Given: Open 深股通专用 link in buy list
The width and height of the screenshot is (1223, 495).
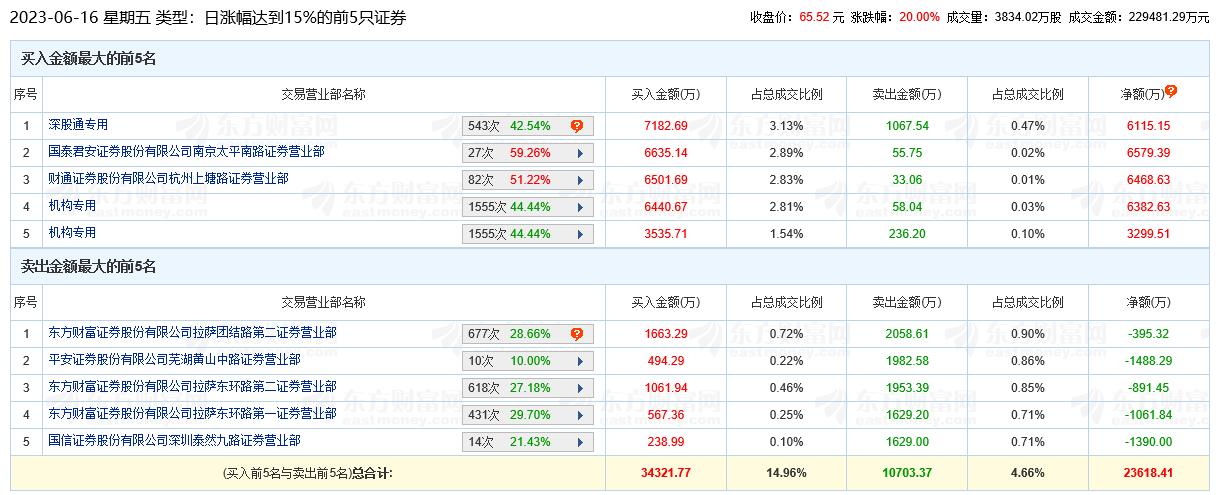Looking at the screenshot, I should (78, 125).
